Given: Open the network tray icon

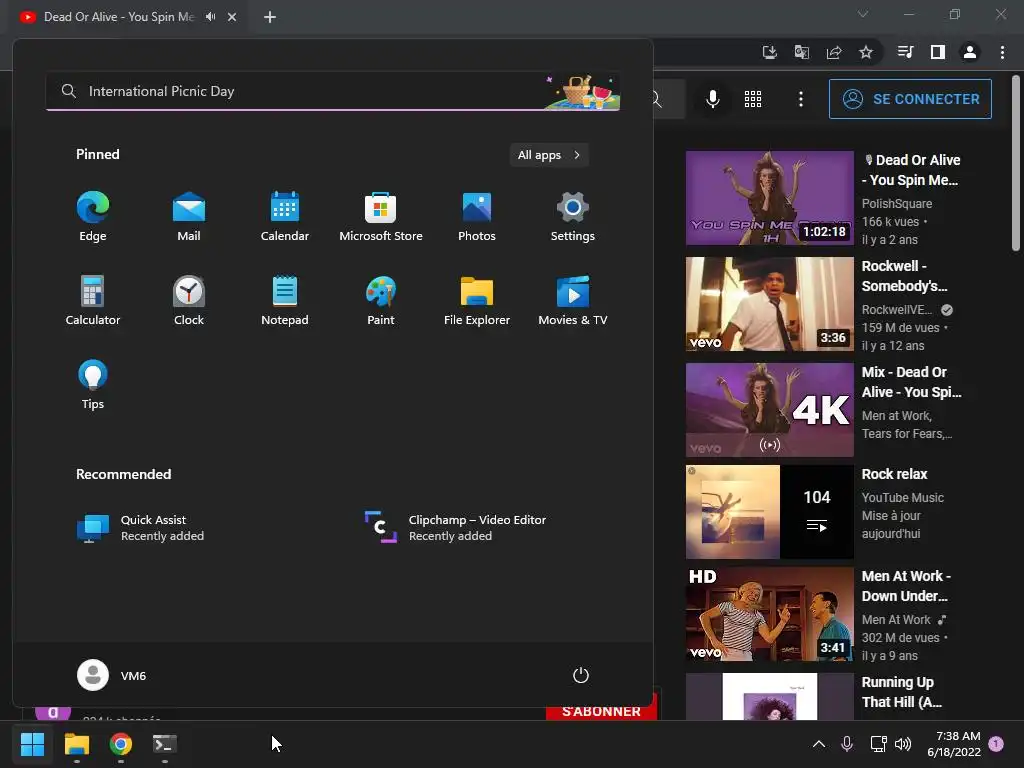Looking at the screenshot, I should pos(878,744).
